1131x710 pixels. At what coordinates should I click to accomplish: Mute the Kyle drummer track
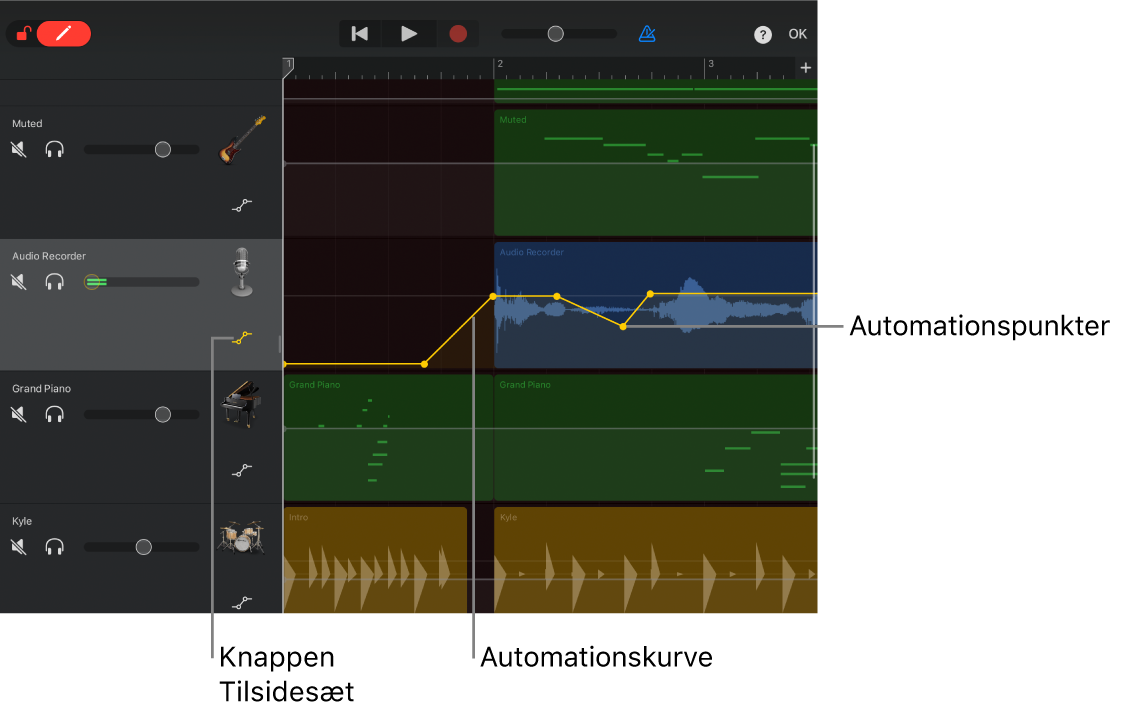pos(19,547)
